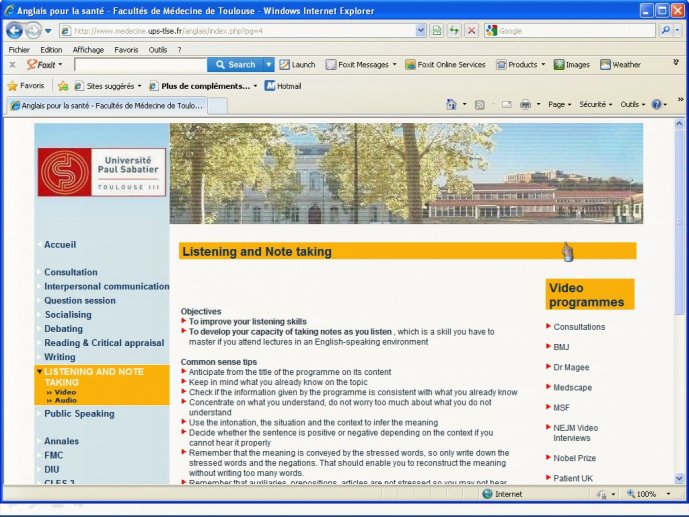Click the Université Paul Sabatier logo
This screenshot has height=517, width=689.
coord(102,172)
